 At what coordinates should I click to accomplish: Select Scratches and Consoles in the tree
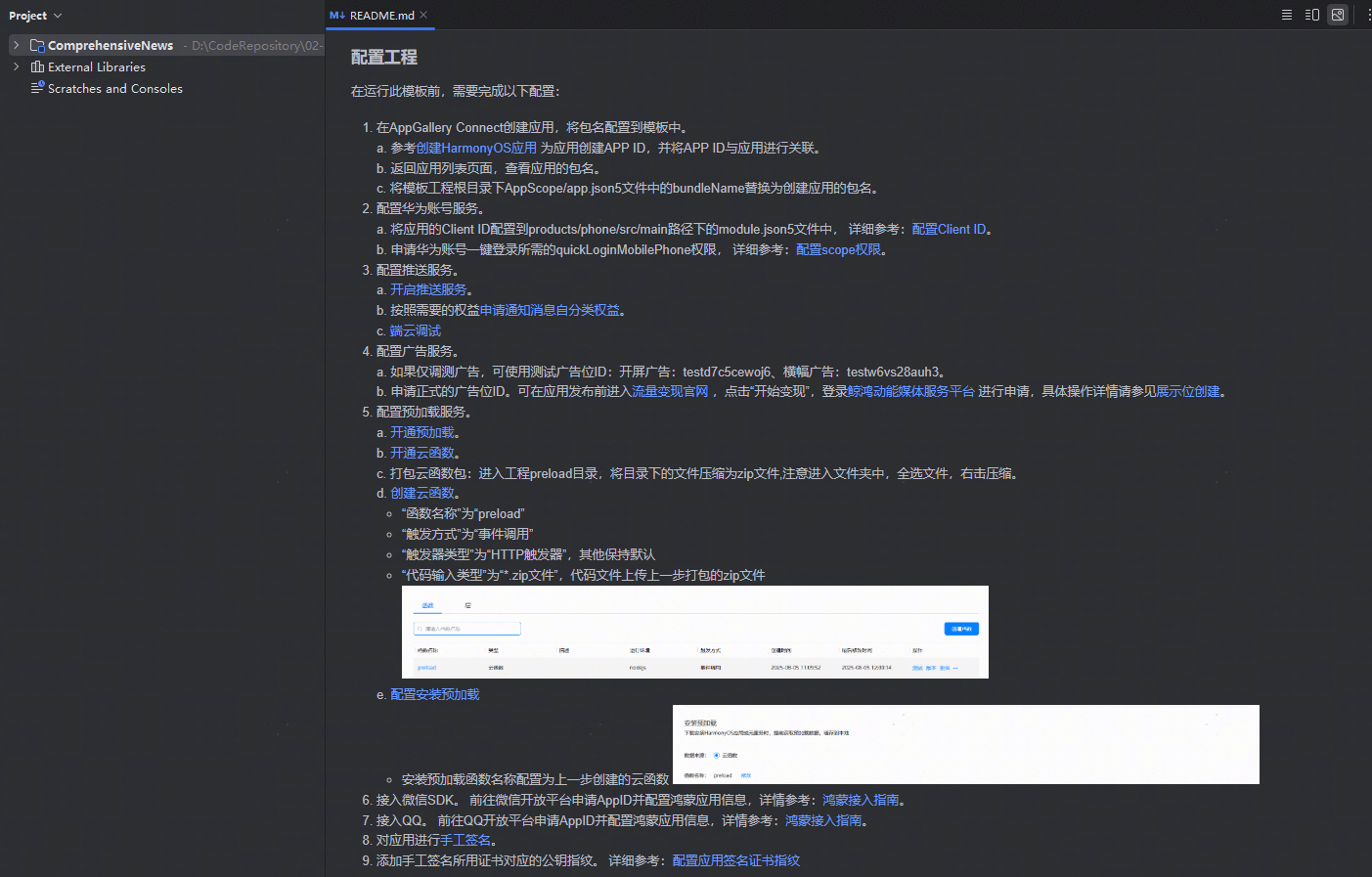tap(114, 88)
